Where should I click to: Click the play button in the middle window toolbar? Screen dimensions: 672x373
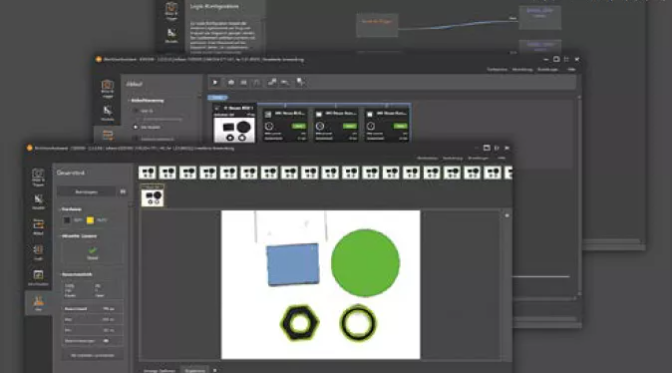[x=215, y=82]
